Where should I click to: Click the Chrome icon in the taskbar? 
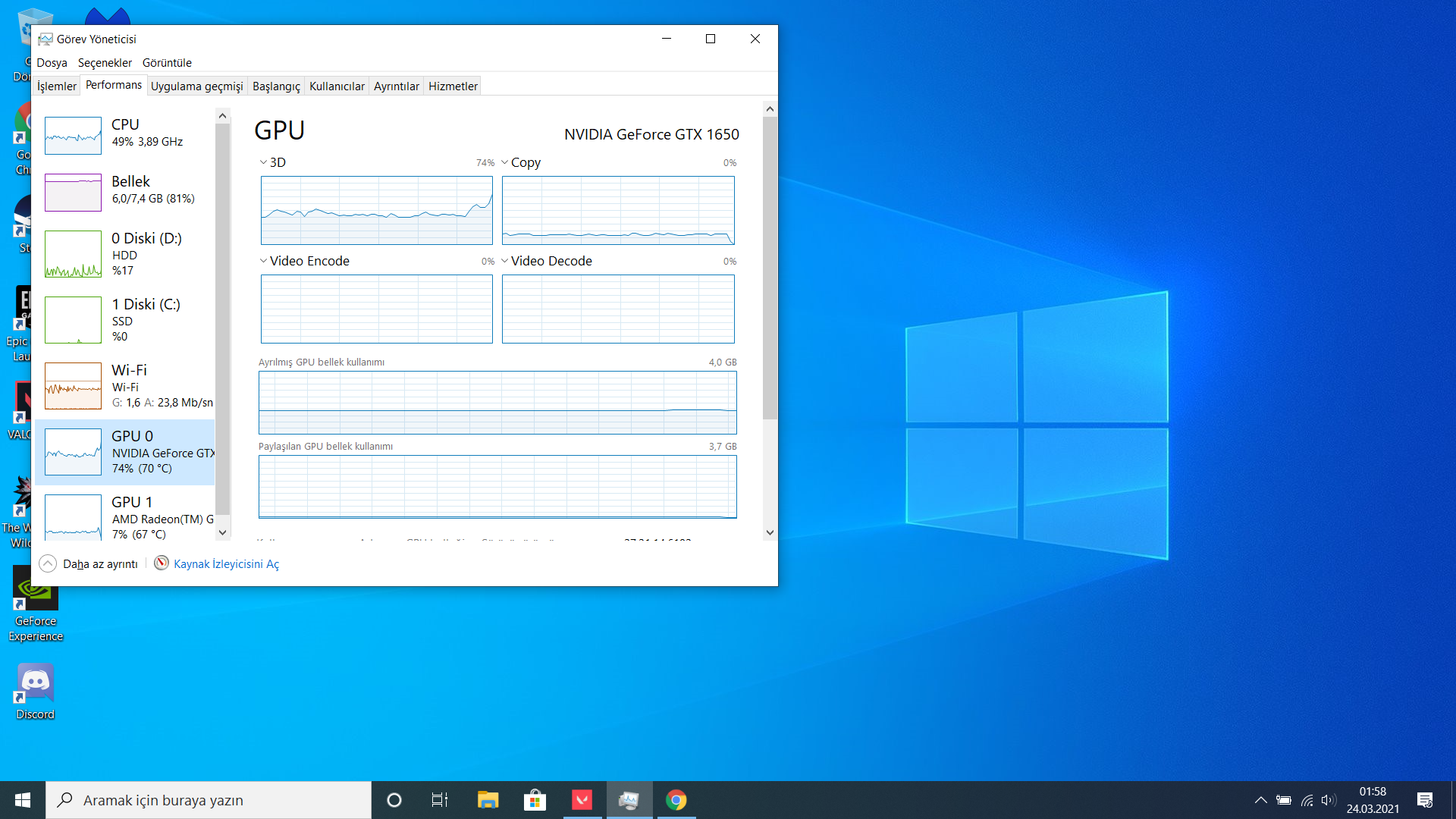pos(676,800)
